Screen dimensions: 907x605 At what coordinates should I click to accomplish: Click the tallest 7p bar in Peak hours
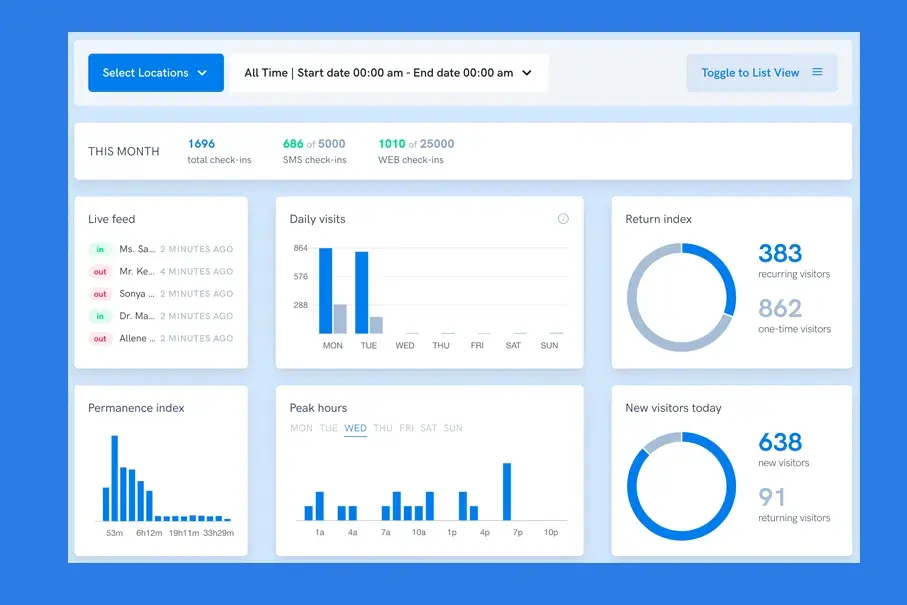click(x=507, y=492)
